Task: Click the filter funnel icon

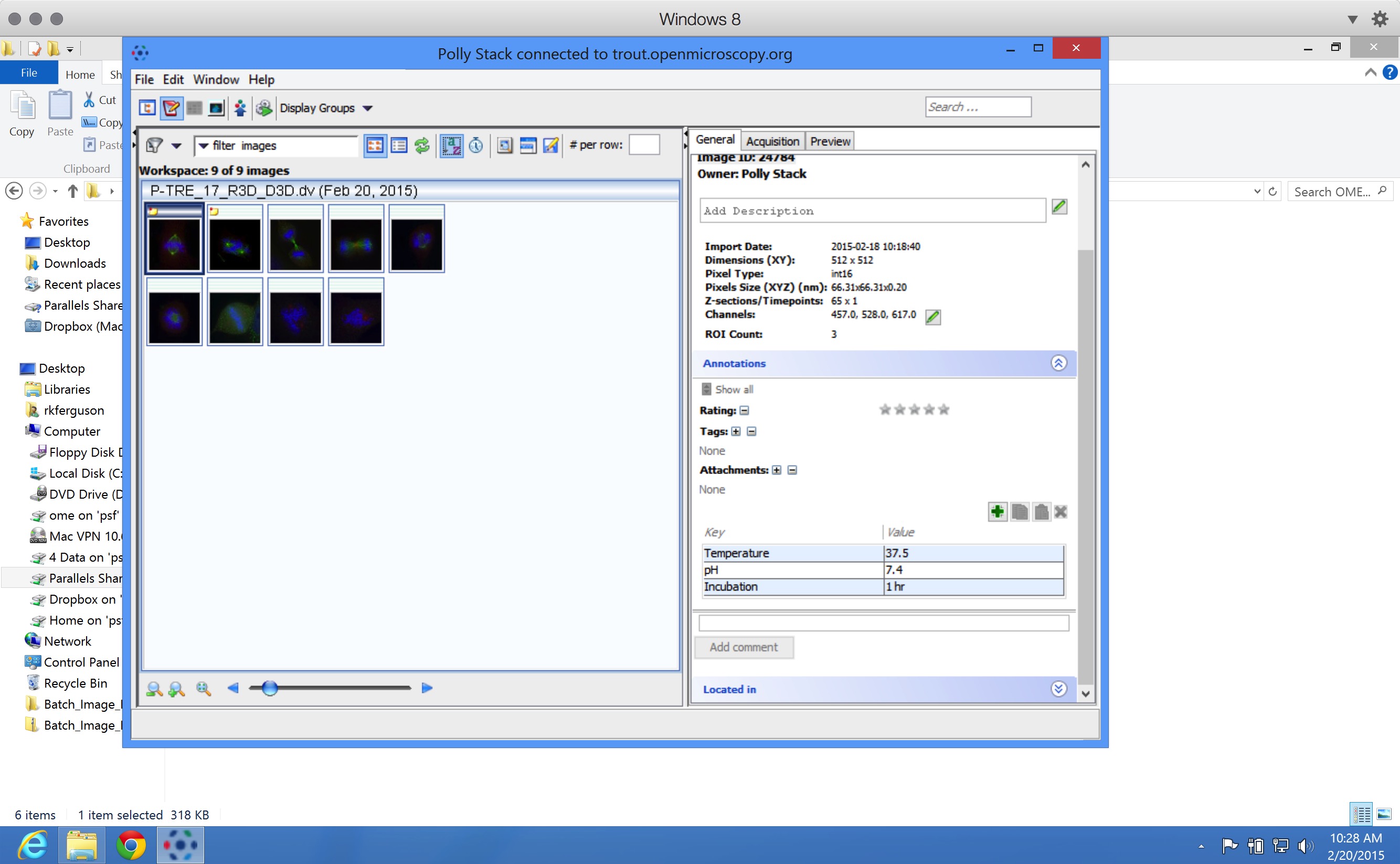Action: 154,146
